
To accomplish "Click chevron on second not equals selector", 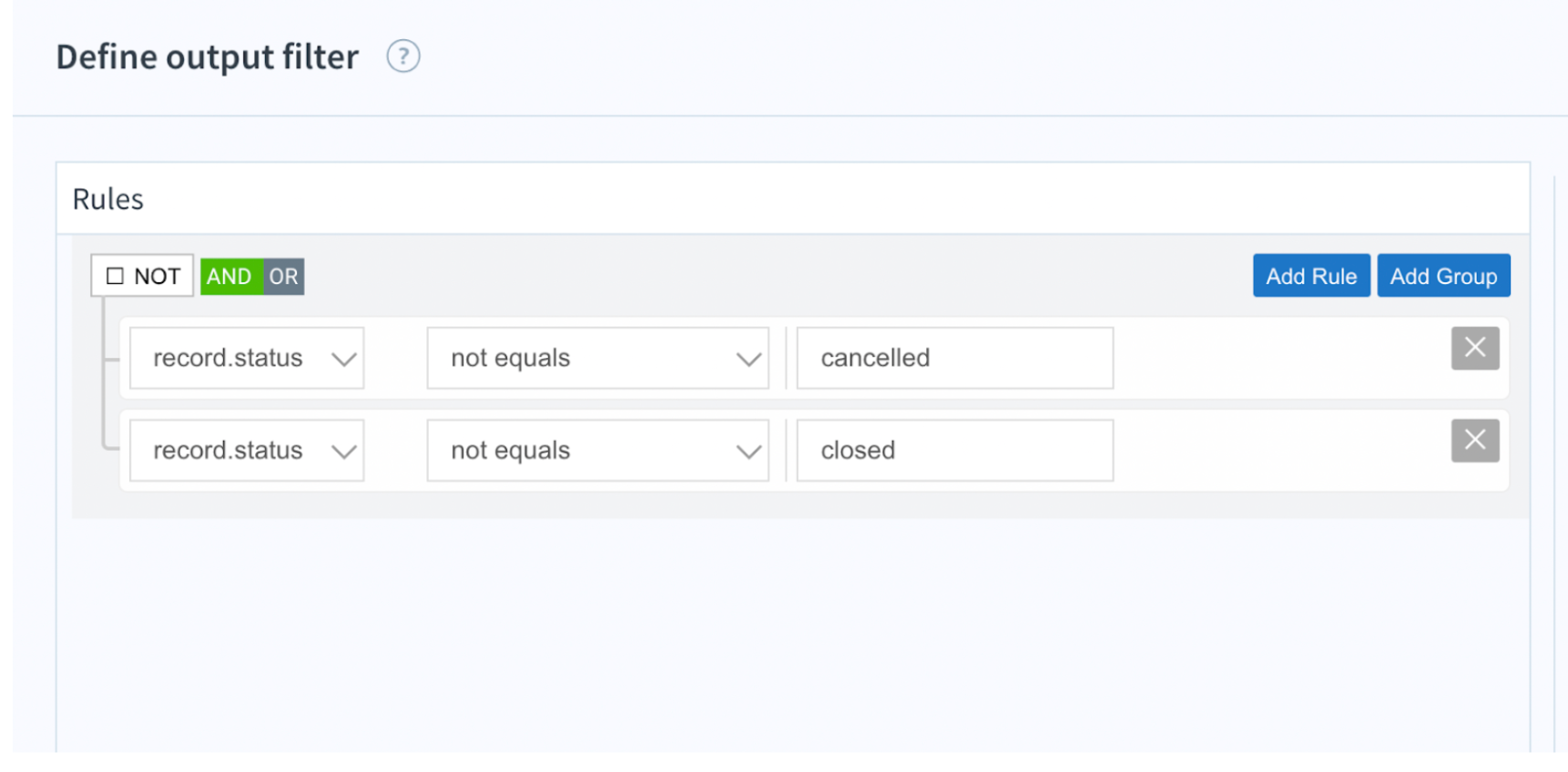I will coord(748,452).
